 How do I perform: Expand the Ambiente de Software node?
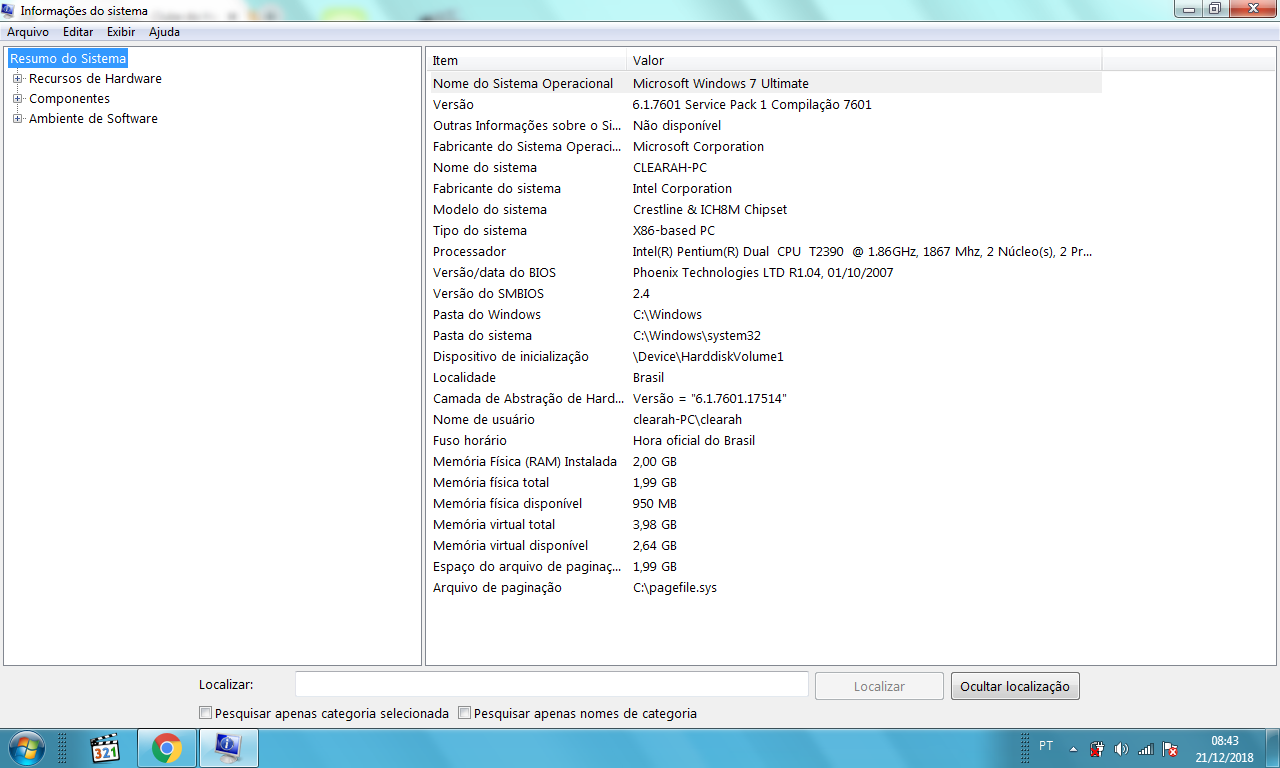[x=17, y=118]
